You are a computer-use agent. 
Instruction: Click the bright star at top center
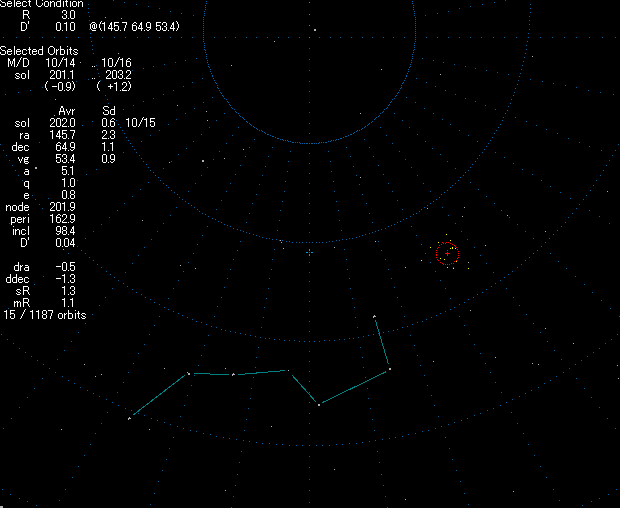click(x=314, y=29)
